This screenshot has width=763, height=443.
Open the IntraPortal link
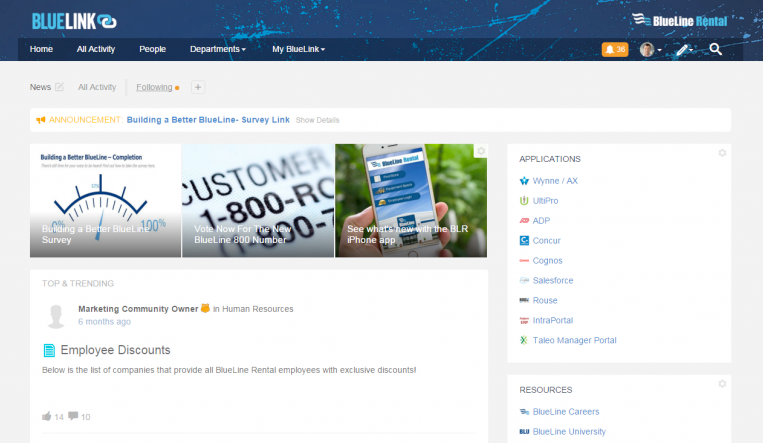pyautogui.click(x=553, y=320)
